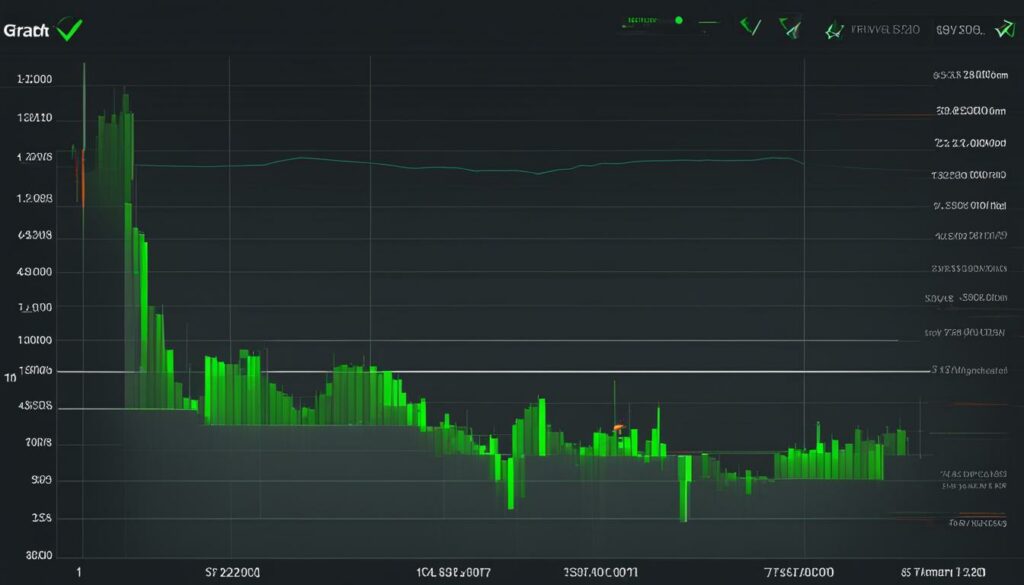Image resolution: width=1024 pixels, height=585 pixels.
Task: Click the second checkmark toolbar icon
Action: pos(789,27)
